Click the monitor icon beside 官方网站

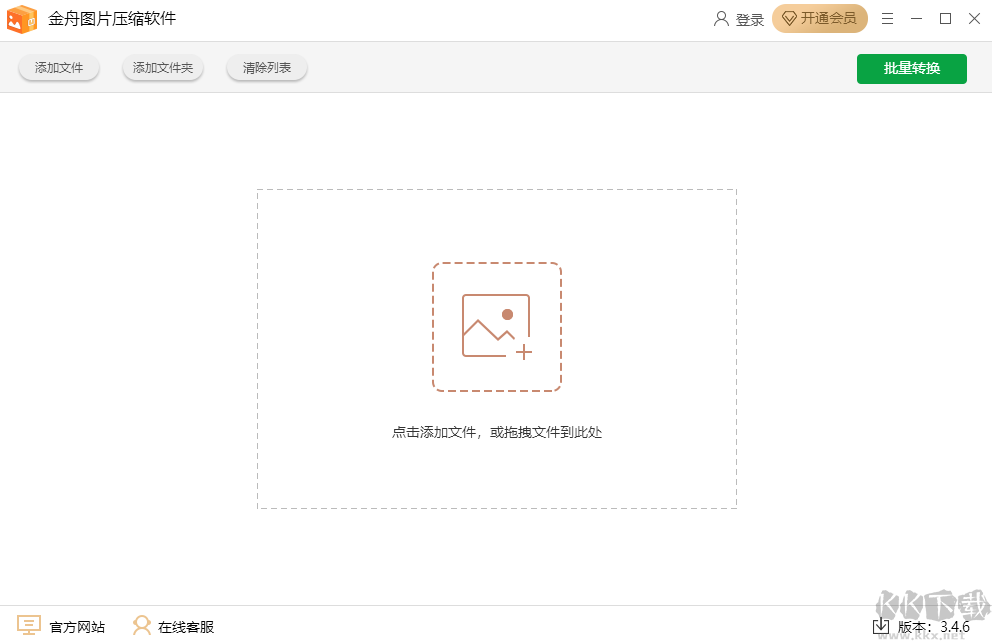tap(31, 626)
